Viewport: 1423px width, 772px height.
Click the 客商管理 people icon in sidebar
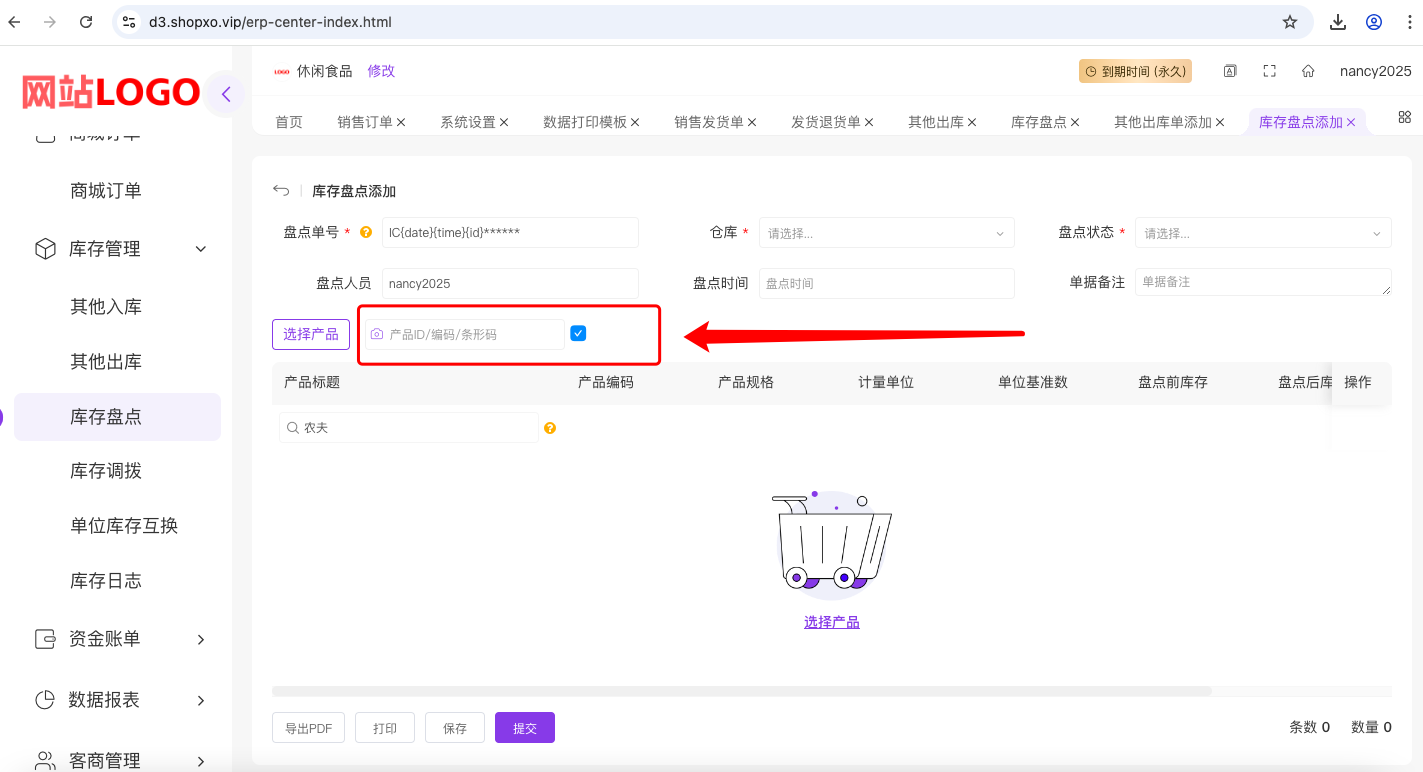[45, 760]
